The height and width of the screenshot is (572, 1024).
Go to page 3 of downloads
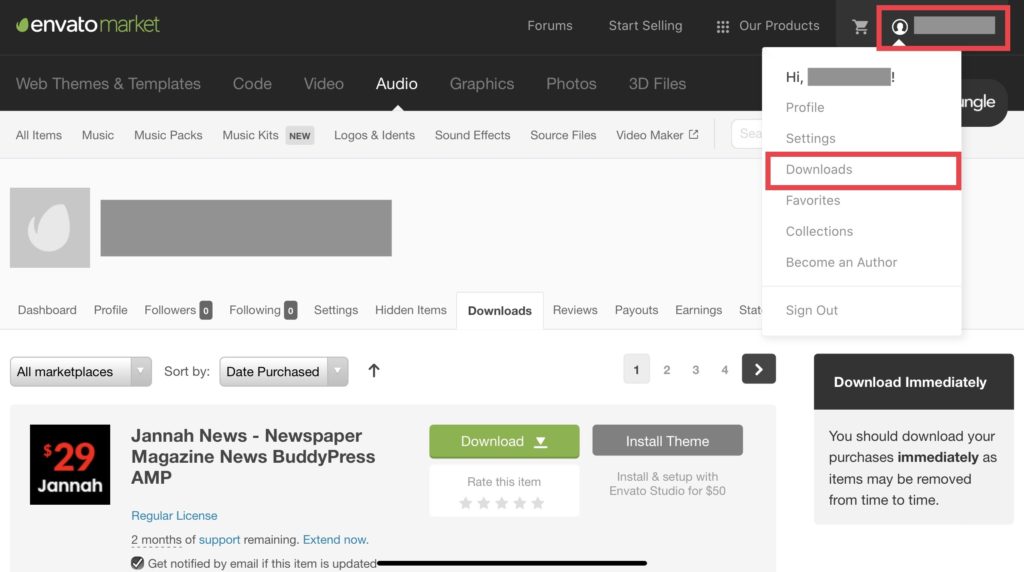point(696,370)
